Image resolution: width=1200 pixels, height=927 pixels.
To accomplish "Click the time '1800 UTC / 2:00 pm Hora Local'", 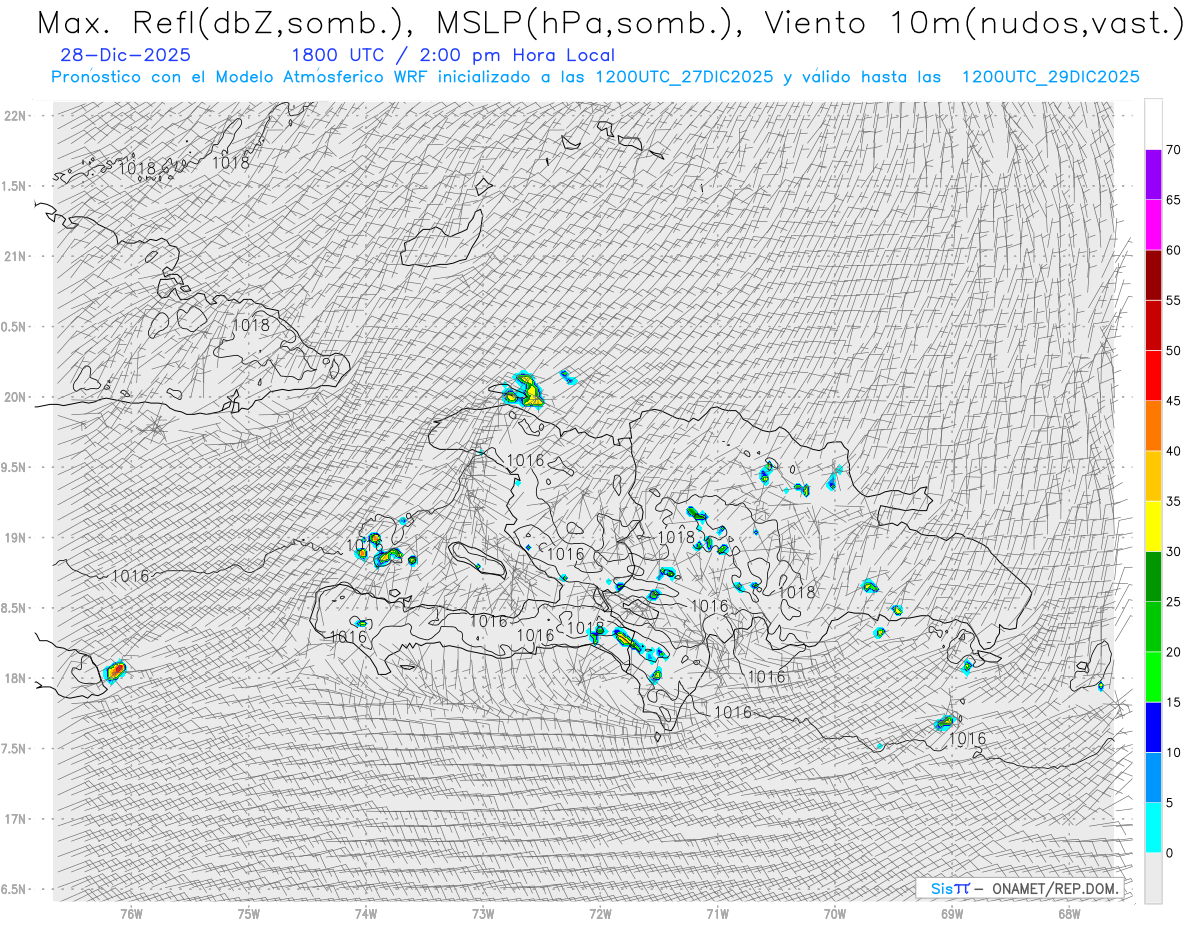I will coord(452,55).
